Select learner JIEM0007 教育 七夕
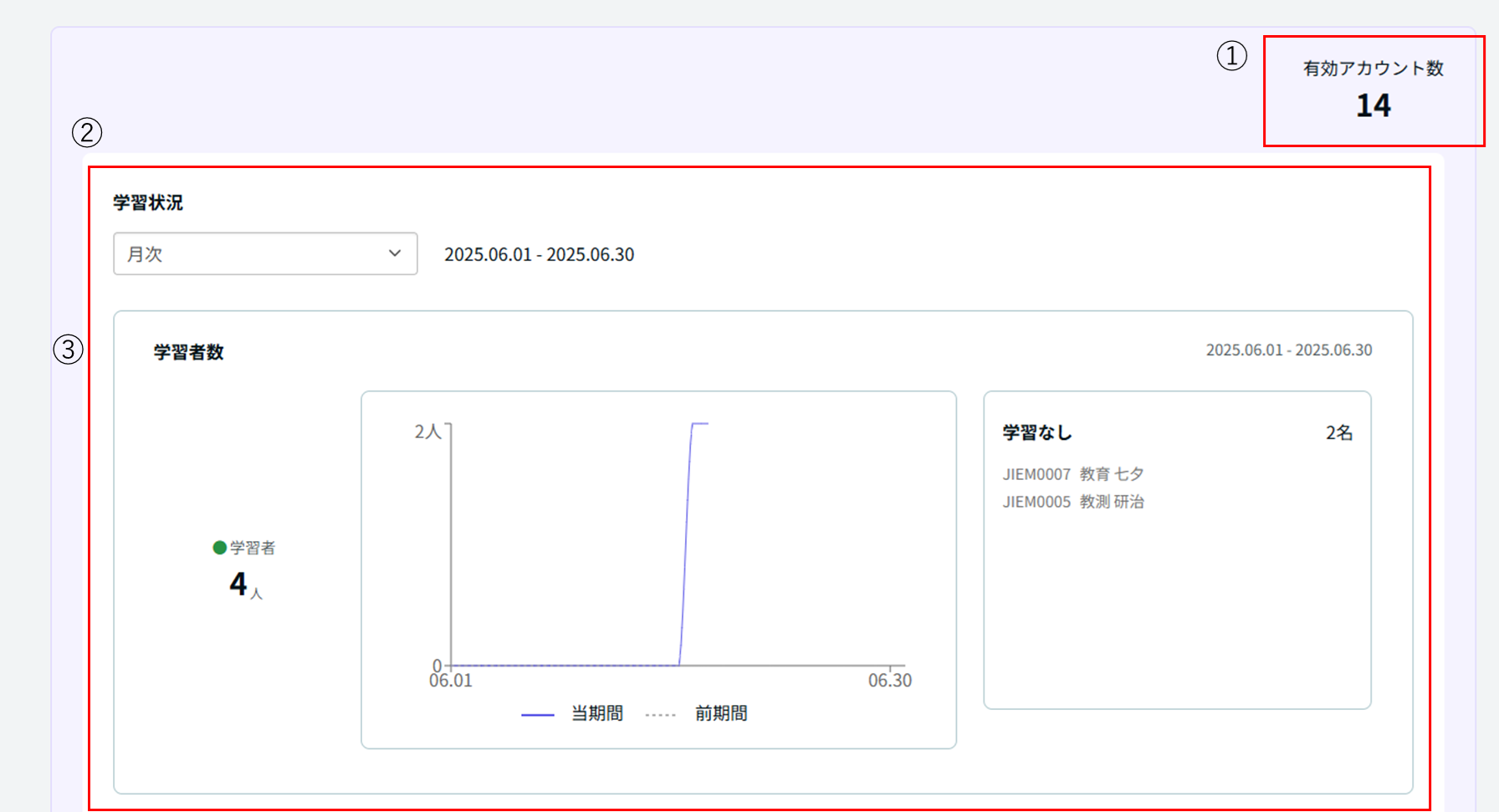The height and width of the screenshot is (812, 1499). coord(1072,474)
